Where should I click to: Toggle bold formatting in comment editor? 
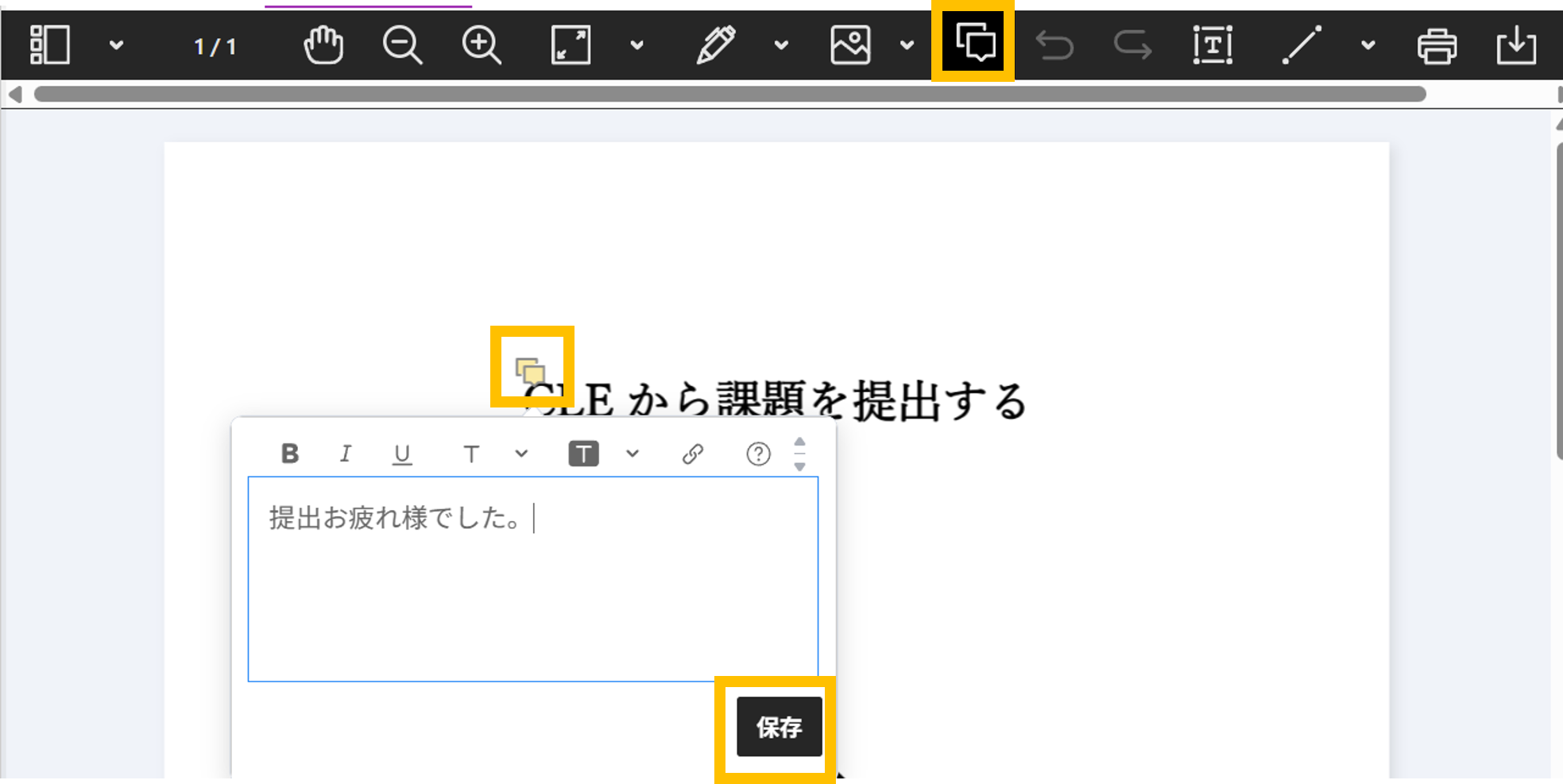pyautogui.click(x=290, y=454)
